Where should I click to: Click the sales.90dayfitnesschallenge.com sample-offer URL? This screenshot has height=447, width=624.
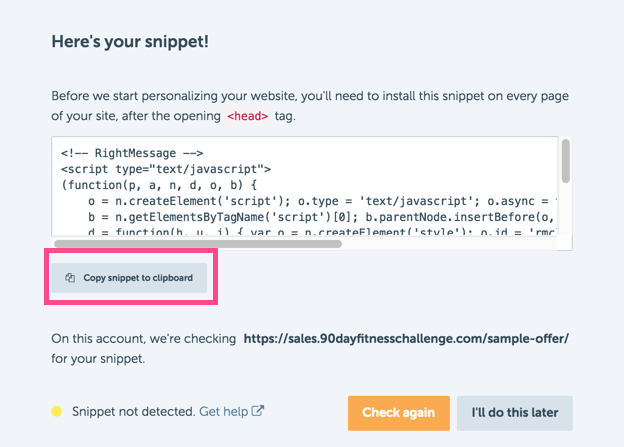click(406, 338)
